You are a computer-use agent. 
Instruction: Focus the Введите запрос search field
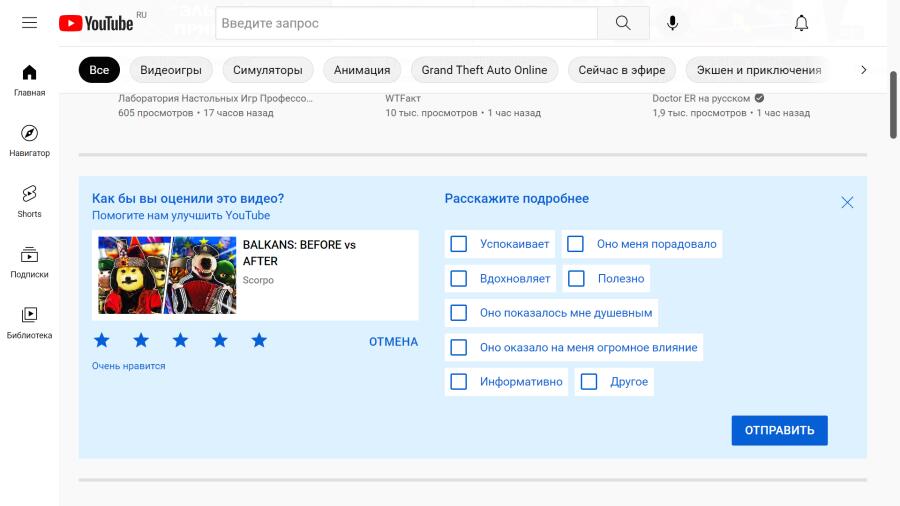(406, 23)
